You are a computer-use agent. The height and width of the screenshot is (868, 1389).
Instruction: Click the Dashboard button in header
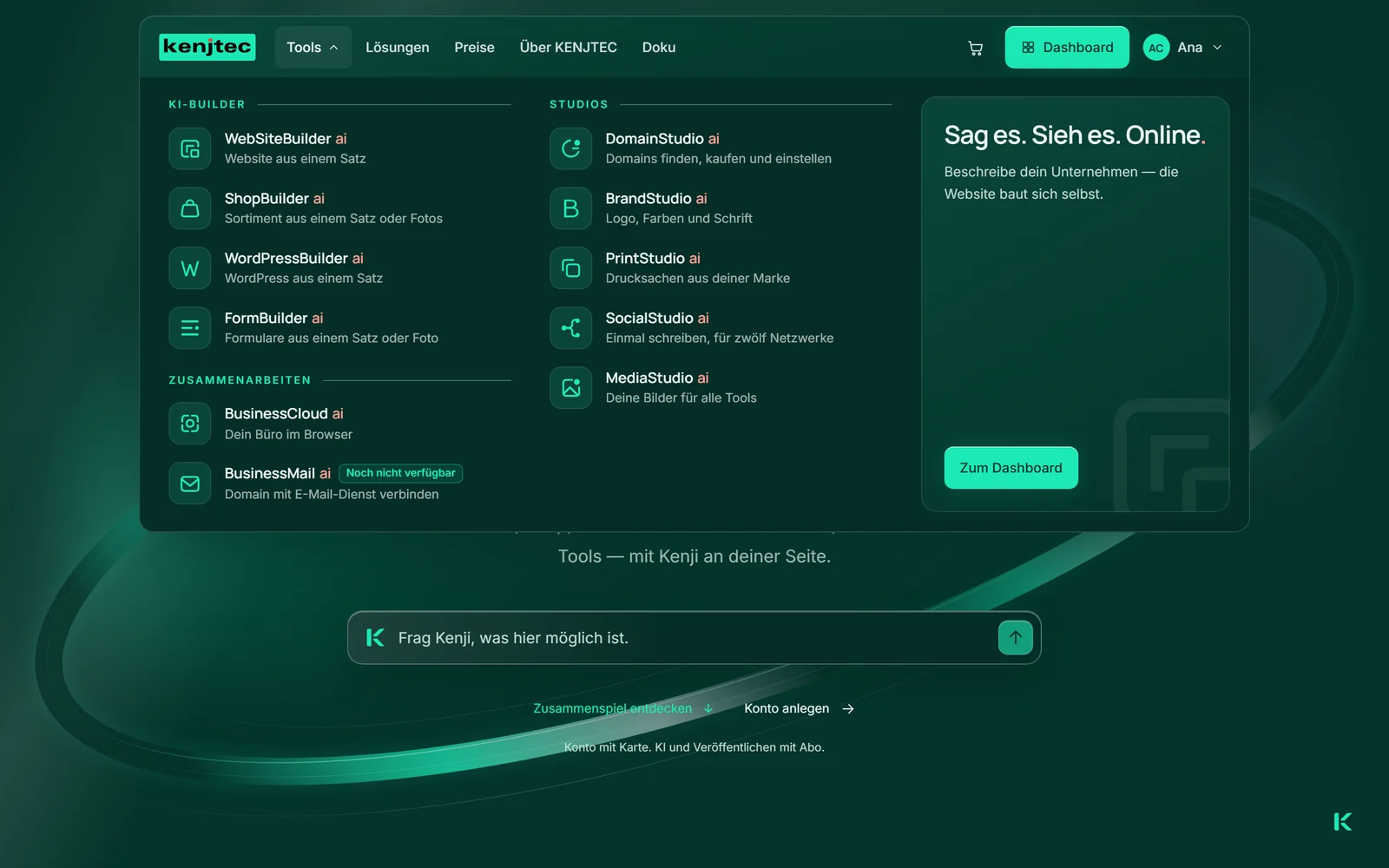(1067, 48)
